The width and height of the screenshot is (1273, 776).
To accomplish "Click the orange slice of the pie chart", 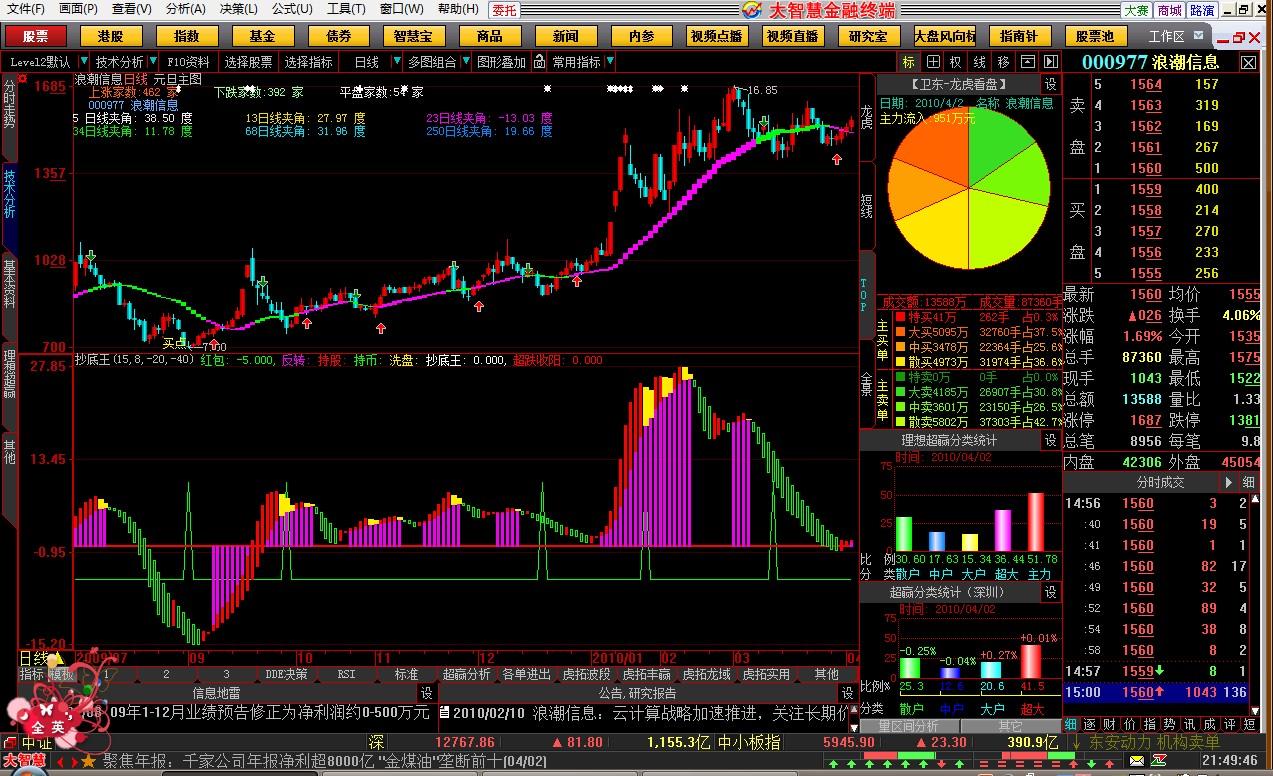I will [x=928, y=150].
